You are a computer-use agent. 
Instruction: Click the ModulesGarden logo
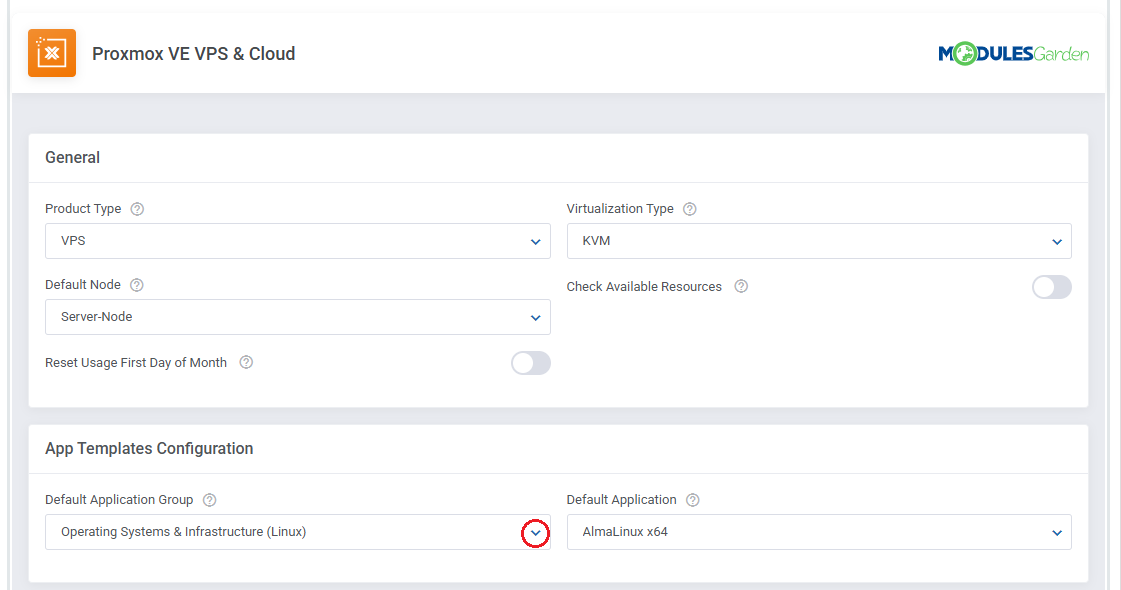coord(1013,54)
